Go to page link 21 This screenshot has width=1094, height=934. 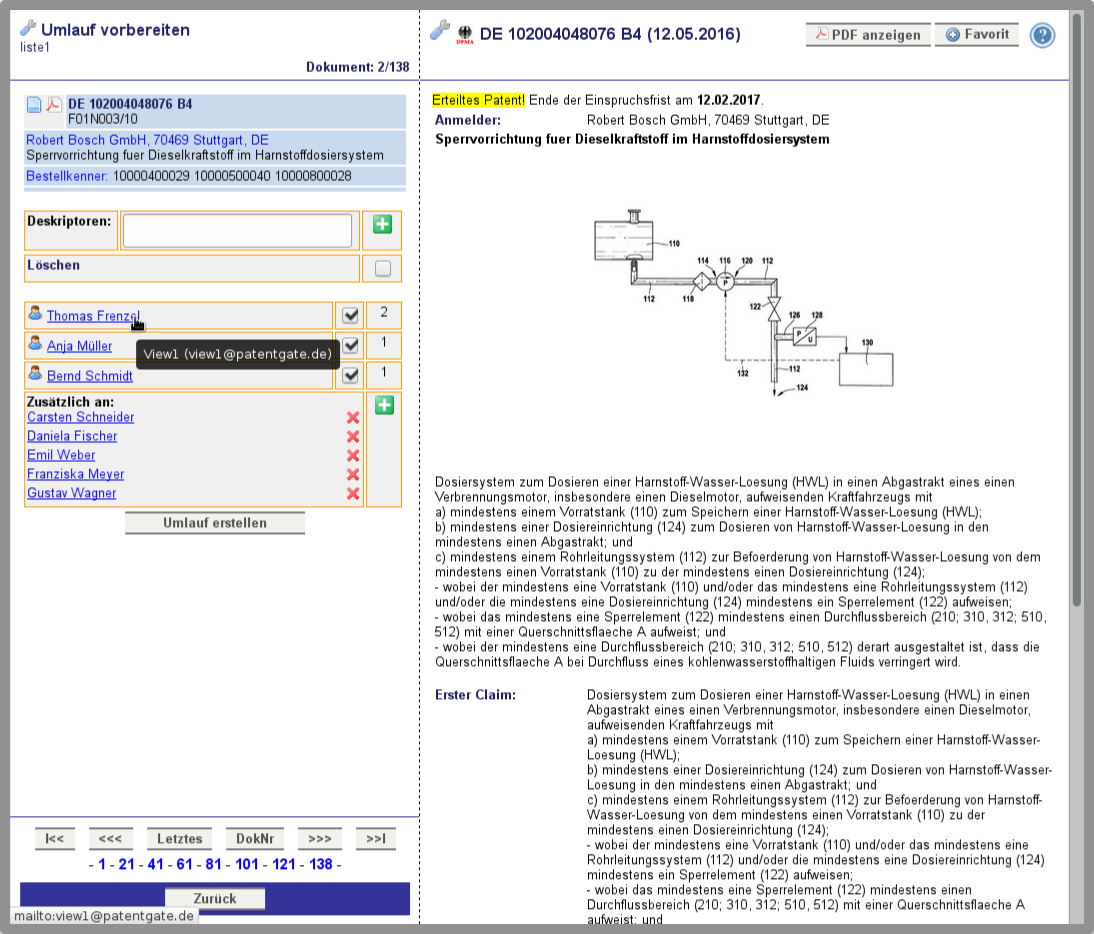click(126, 864)
